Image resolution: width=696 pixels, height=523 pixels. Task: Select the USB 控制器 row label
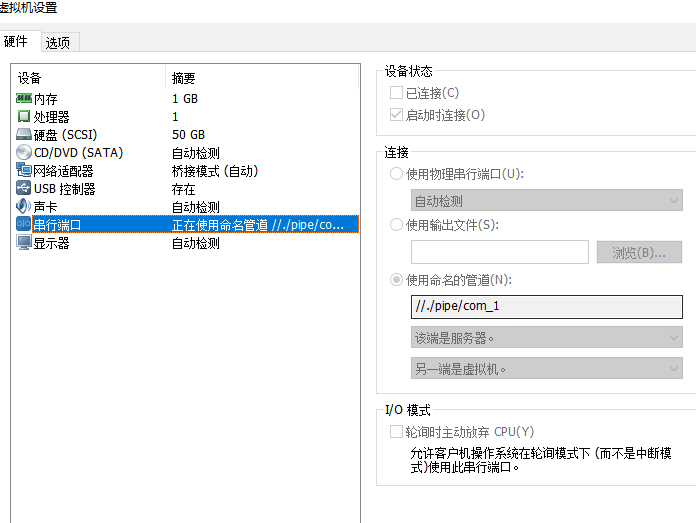(65, 189)
